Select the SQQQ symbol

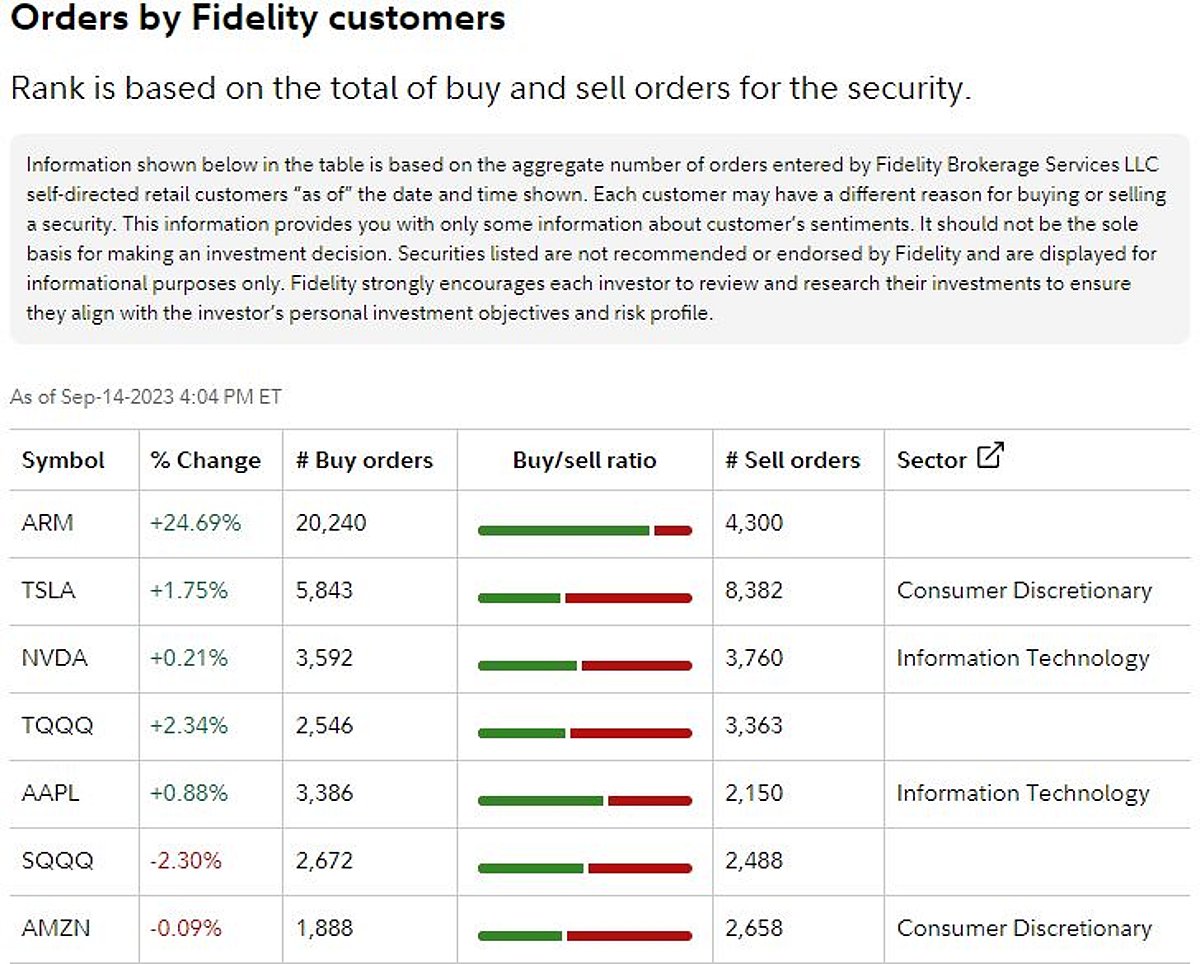(57, 860)
